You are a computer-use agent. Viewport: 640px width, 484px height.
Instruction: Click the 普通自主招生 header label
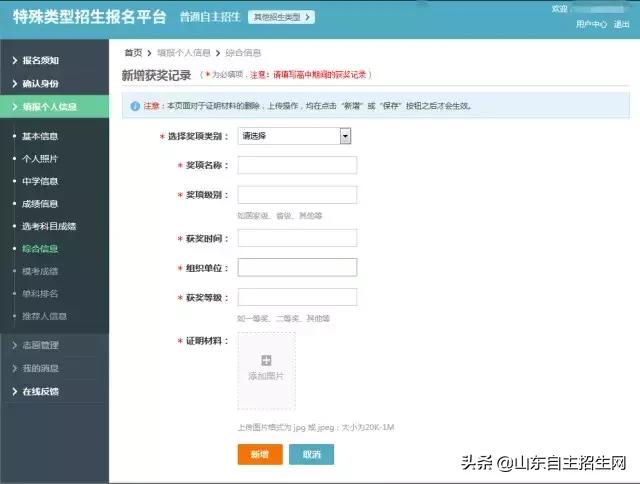[x=210, y=17]
